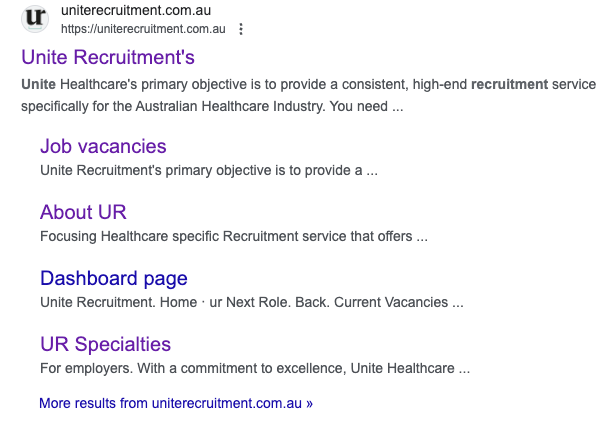Click the 'Australian Healthcare Industry' snippet line
609x444 pixels.
[x=212, y=106]
